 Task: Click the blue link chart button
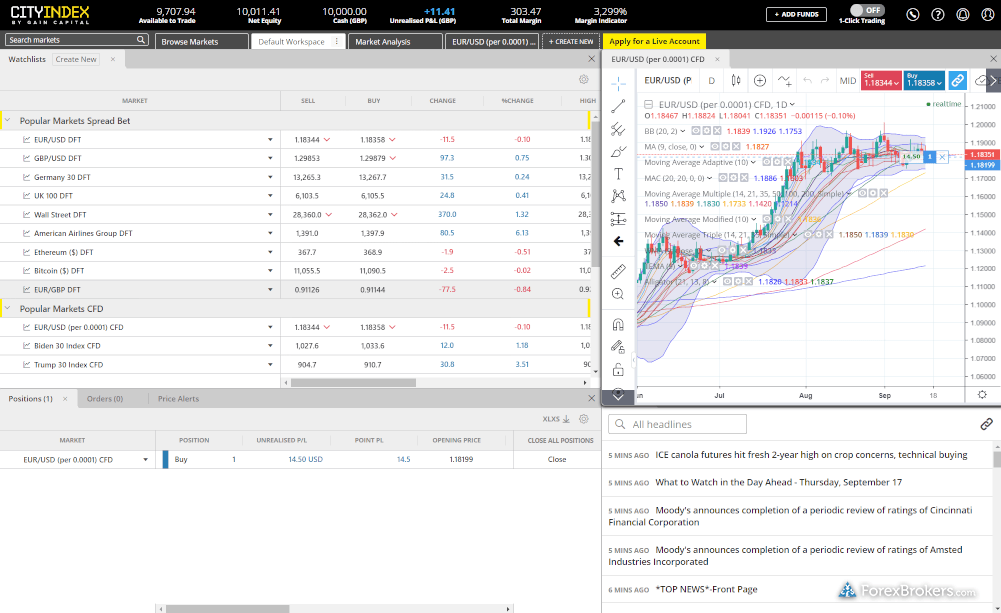[957, 80]
